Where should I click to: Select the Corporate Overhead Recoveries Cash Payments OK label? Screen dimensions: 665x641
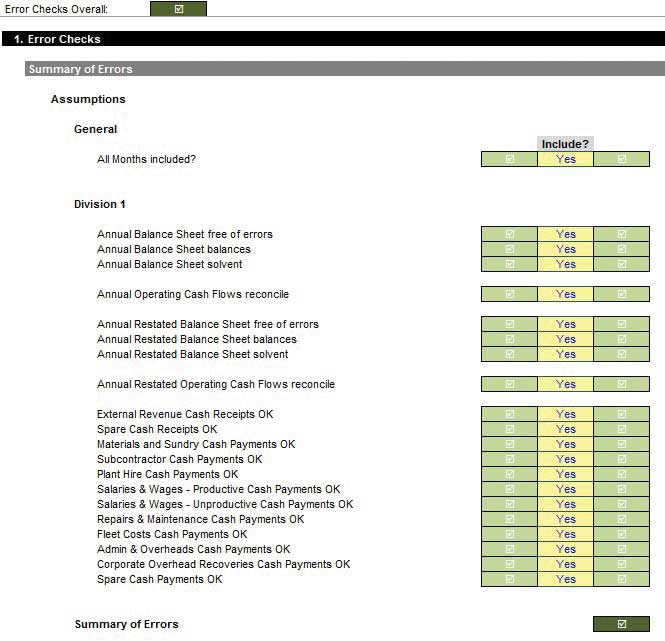(223, 564)
